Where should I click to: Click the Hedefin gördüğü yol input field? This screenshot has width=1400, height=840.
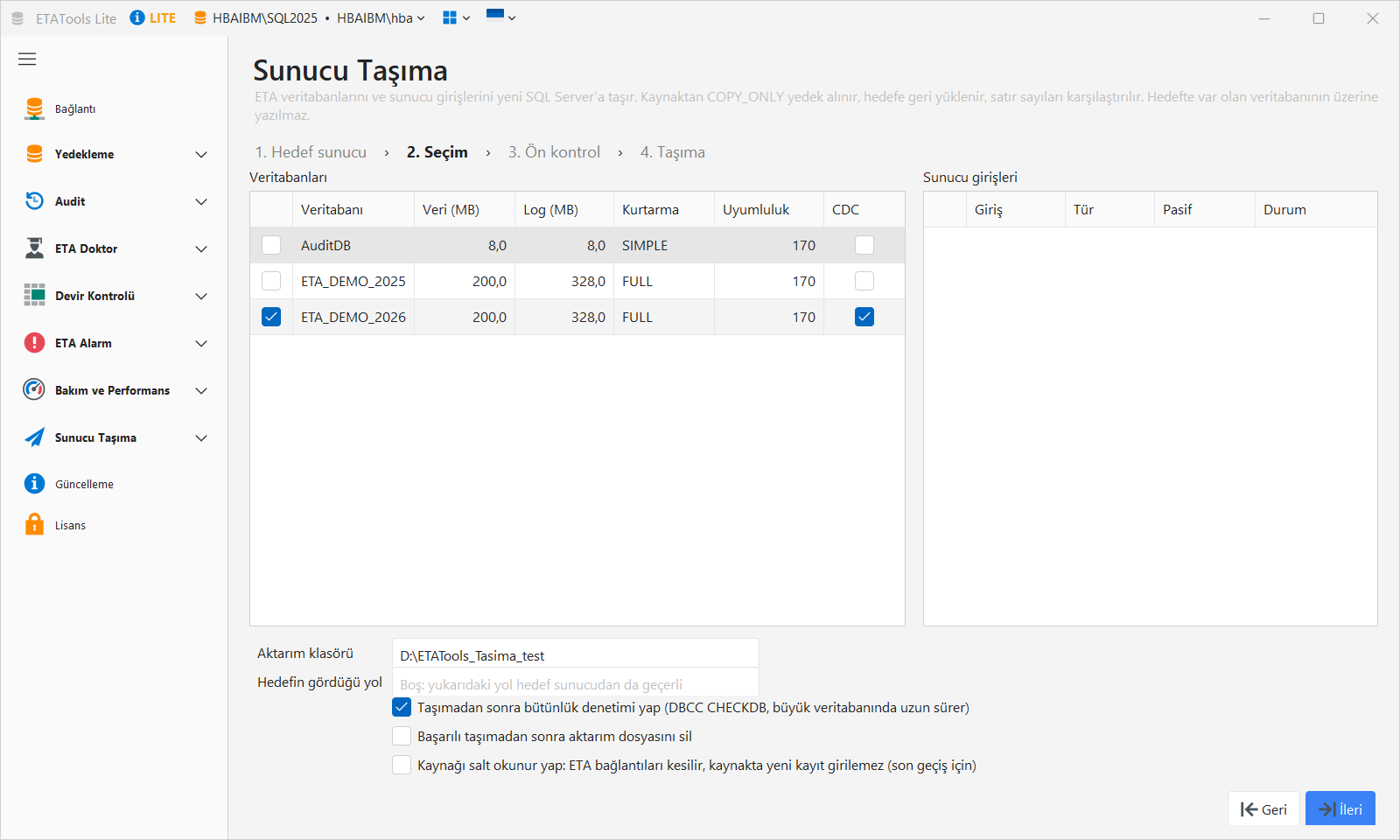pyautogui.click(x=576, y=683)
